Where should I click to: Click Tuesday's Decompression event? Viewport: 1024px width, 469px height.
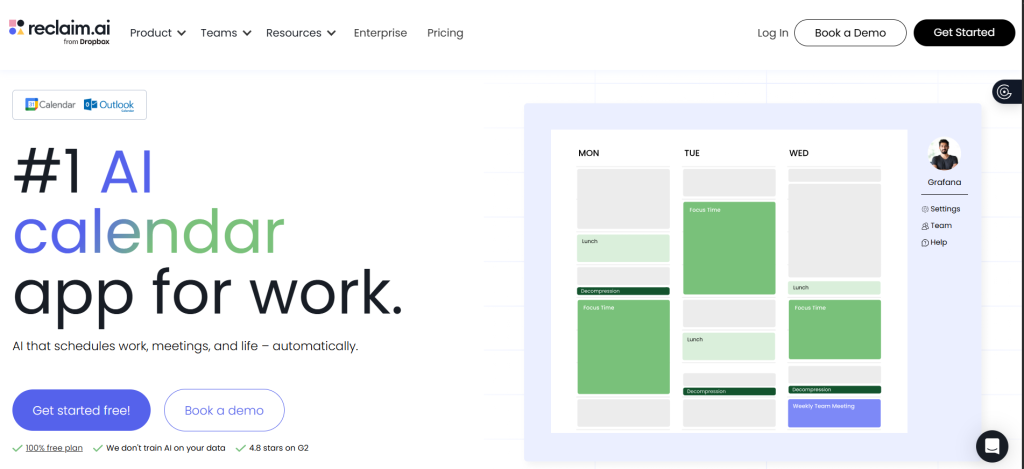729,391
